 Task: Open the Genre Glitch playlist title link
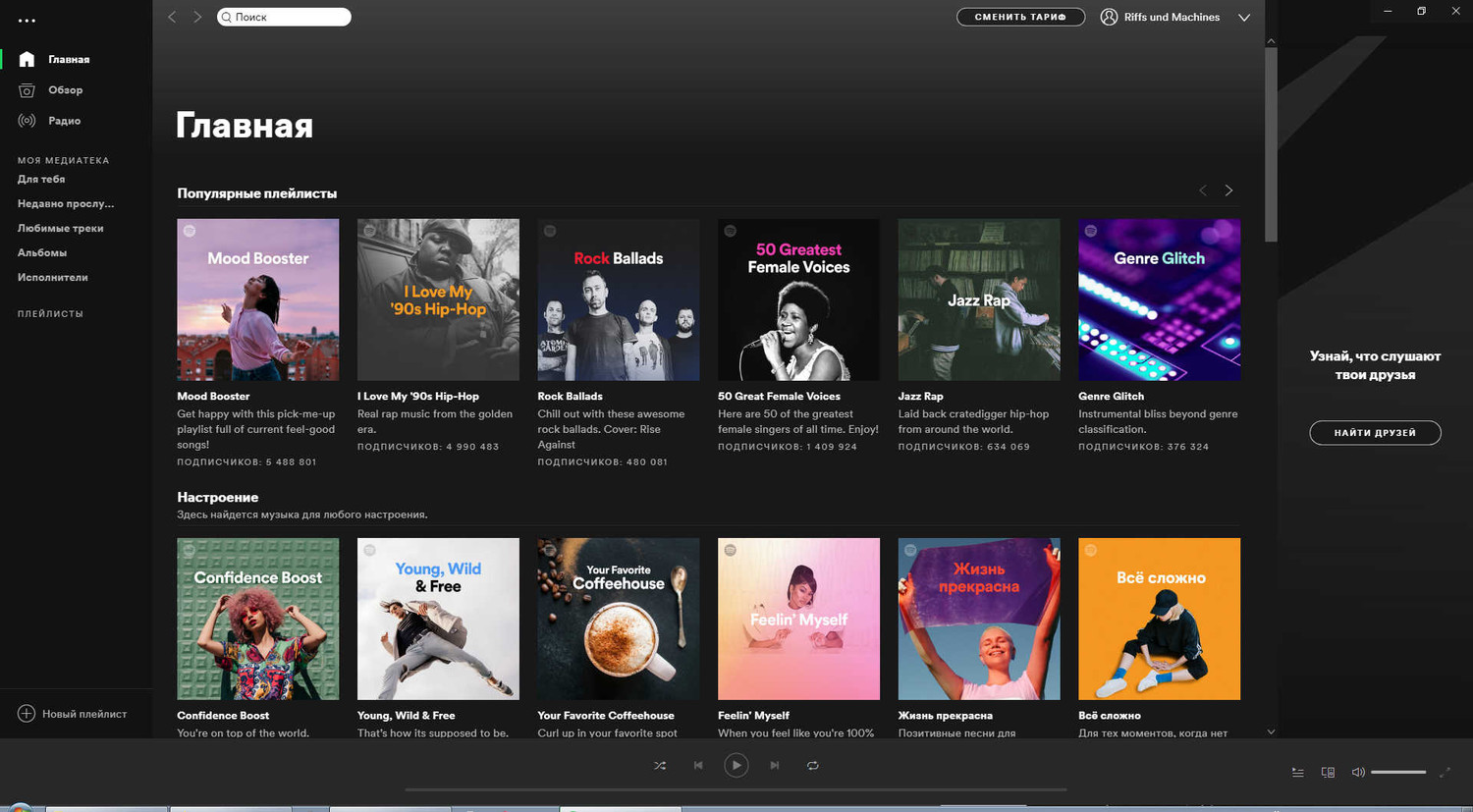tap(1111, 397)
